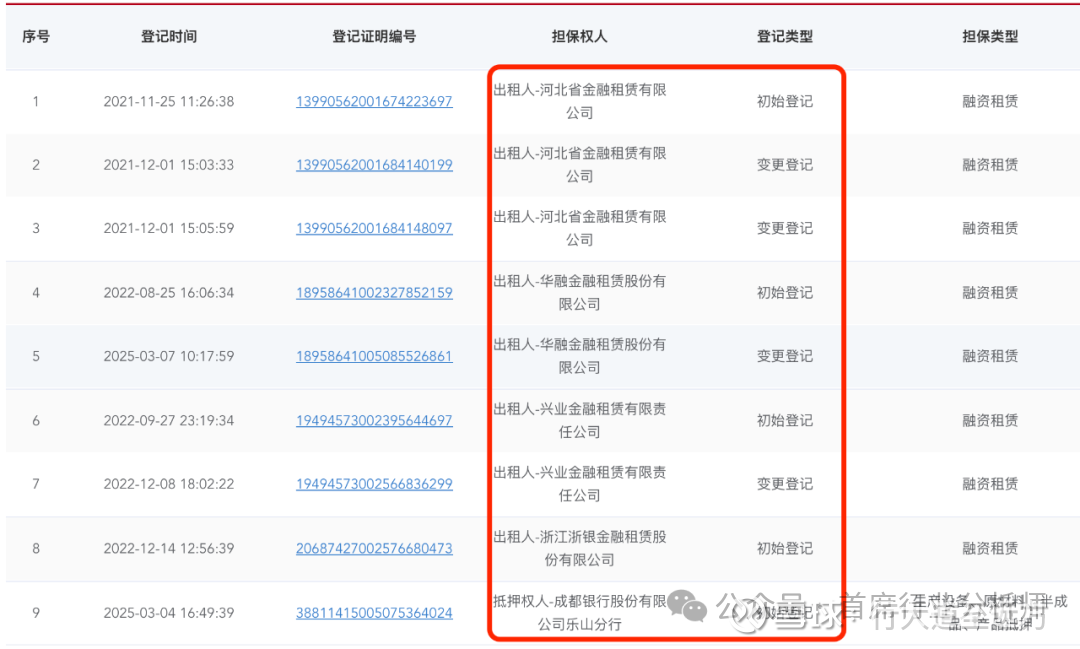Select timestamp 2025-03-07 10:17:59
The image size is (1080, 649).
coord(169,356)
